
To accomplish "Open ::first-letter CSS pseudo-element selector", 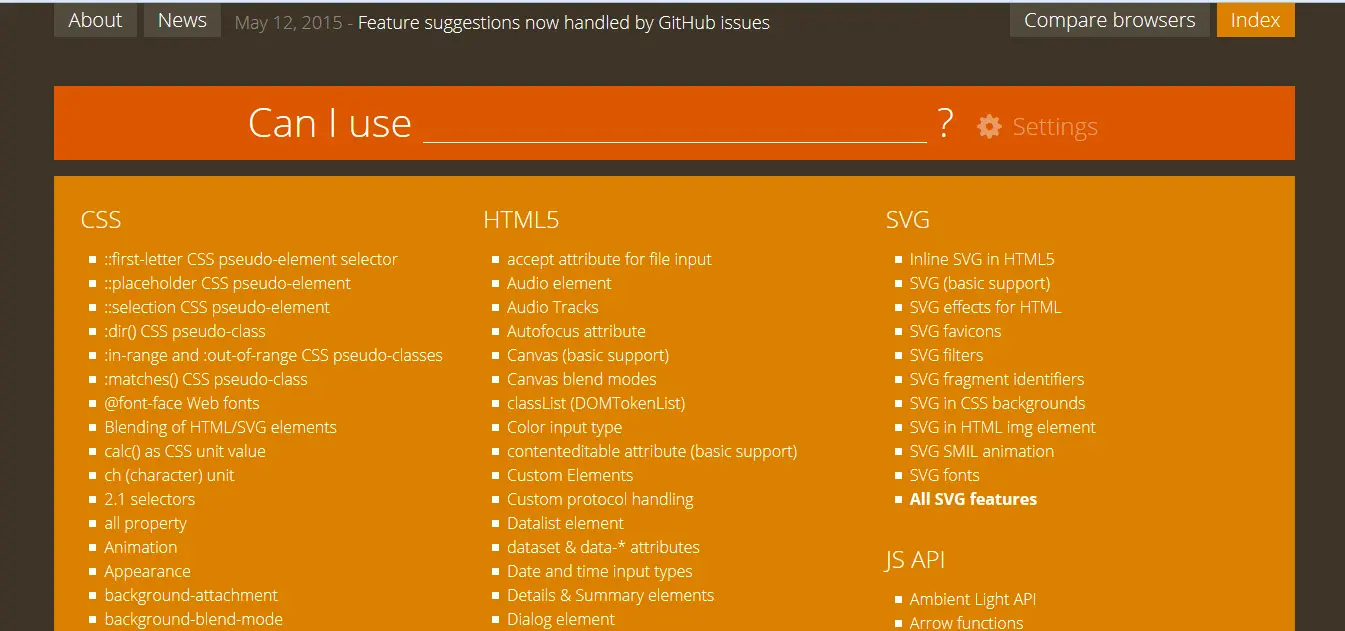I will click(251, 259).
